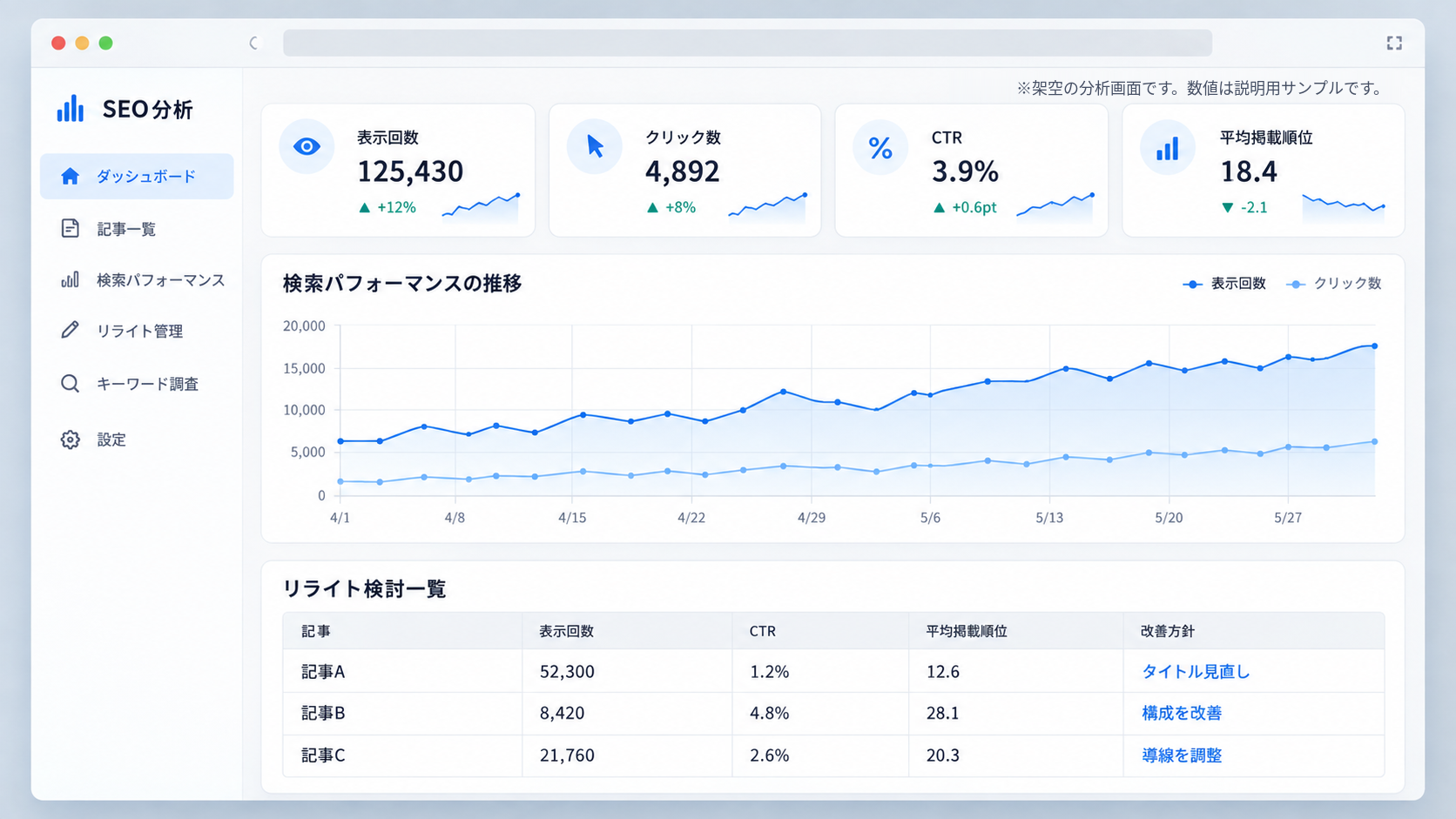This screenshot has width=1456, height=819.
Task: Click the cursor arrow icon on クリック数 card
Action: pos(595,146)
